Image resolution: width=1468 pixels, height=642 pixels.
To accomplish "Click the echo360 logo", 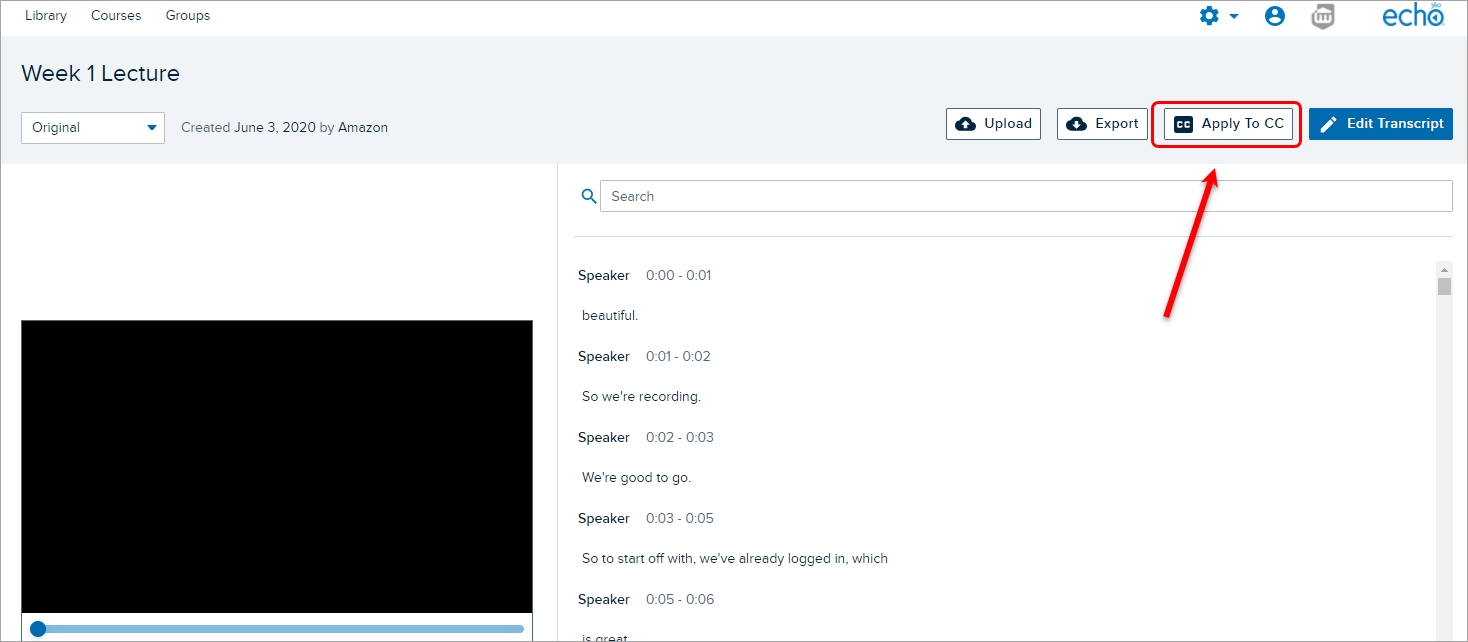I will pyautogui.click(x=1412, y=16).
